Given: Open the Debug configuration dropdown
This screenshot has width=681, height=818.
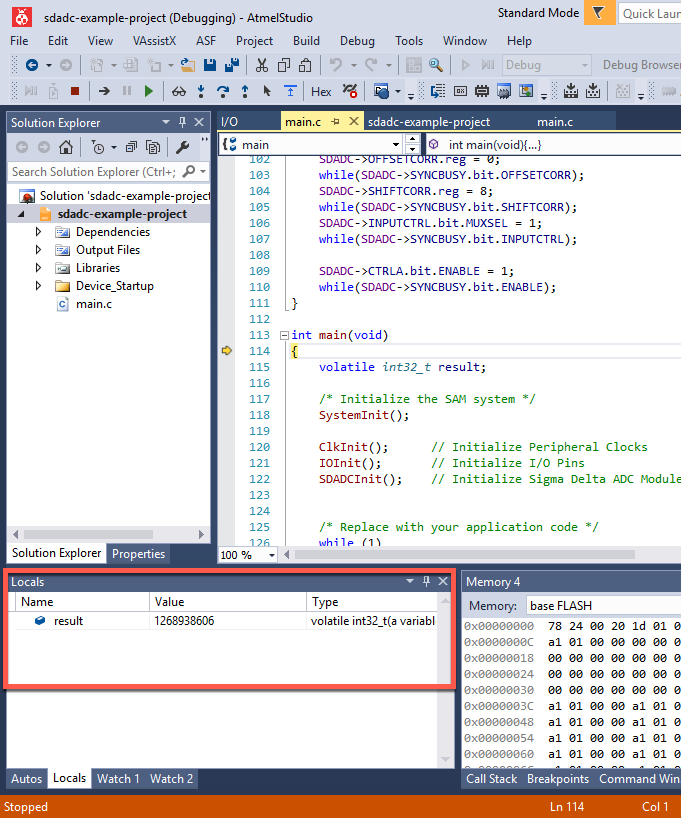Looking at the screenshot, I should pyautogui.click(x=546, y=65).
